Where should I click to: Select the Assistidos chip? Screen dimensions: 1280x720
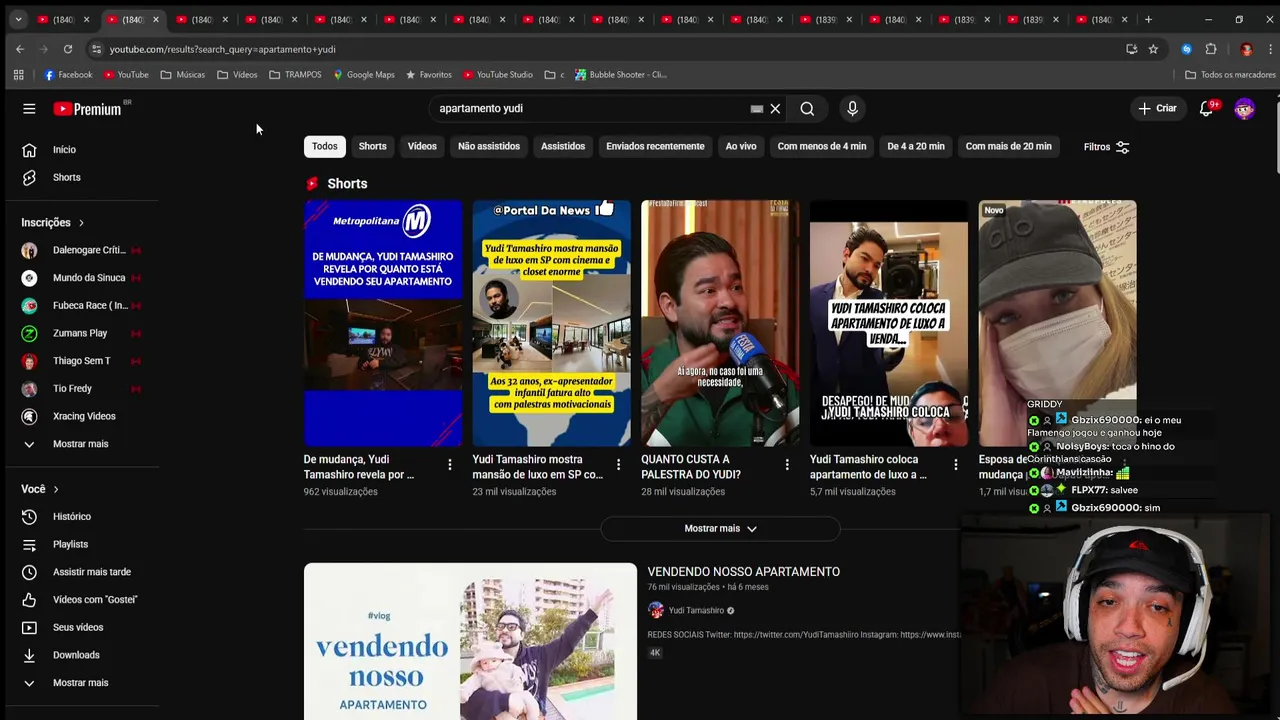563,146
